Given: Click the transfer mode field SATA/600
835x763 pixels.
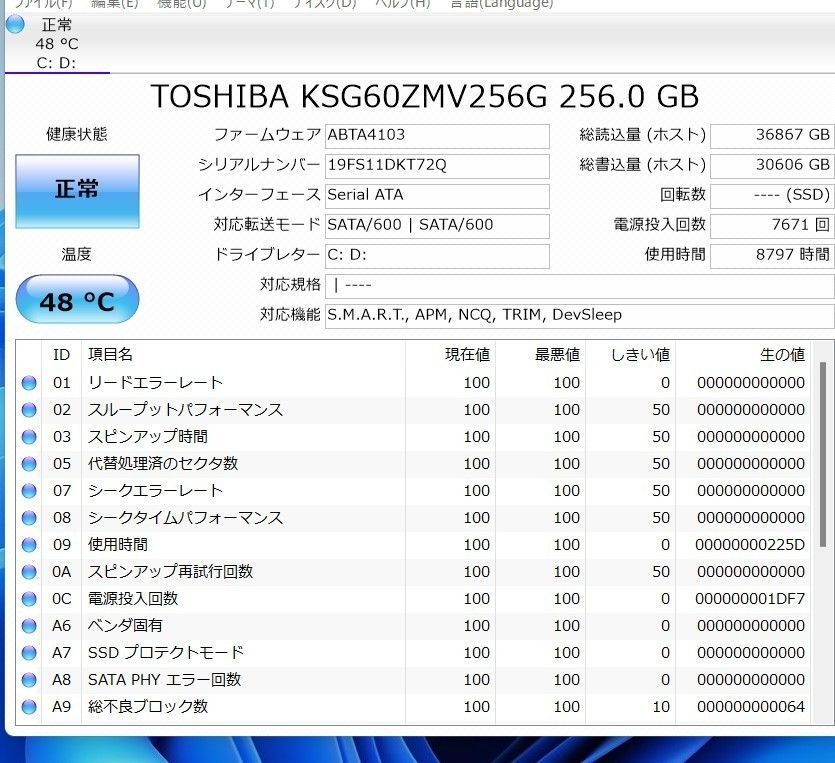Looking at the screenshot, I should pyautogui.click(x=437, y=225).
